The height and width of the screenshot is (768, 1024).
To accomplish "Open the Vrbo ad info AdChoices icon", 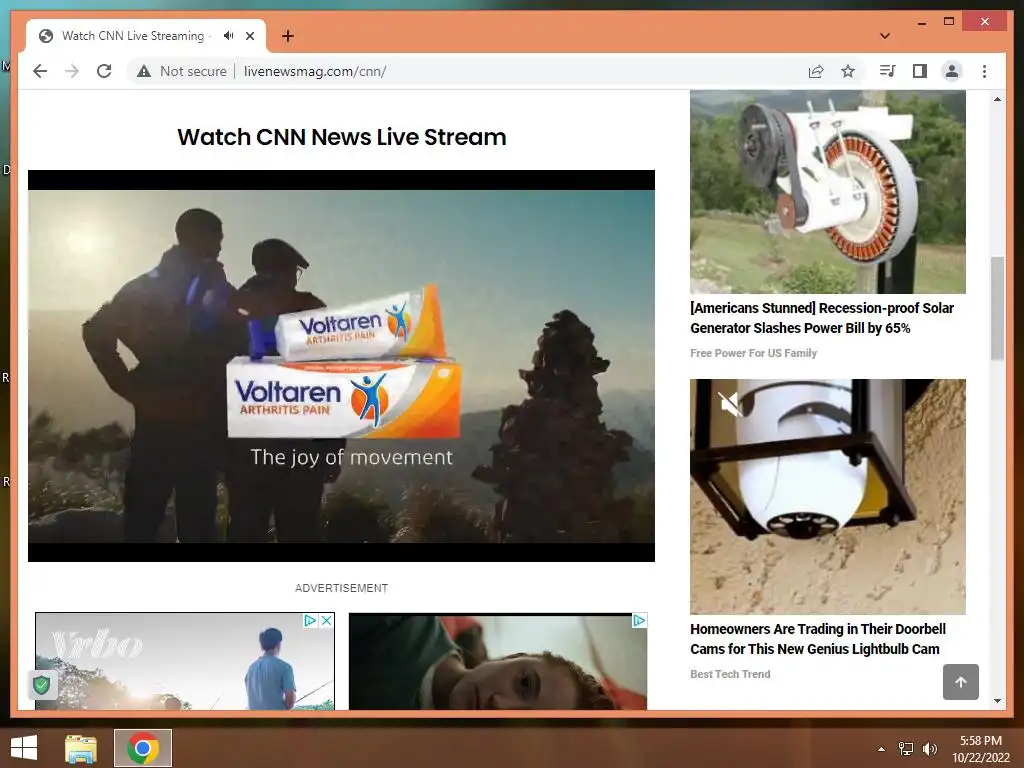I will 310,620.
